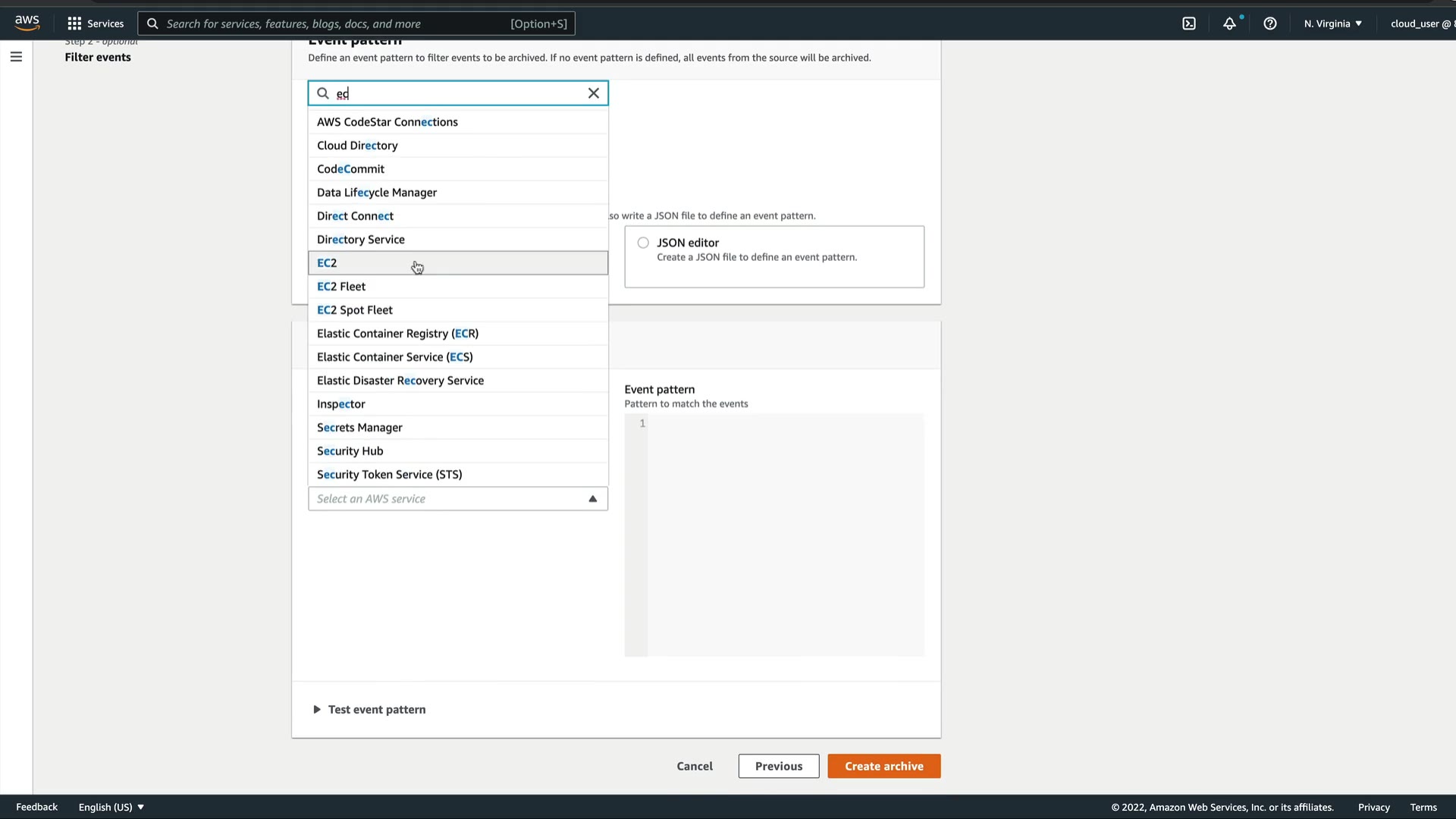Image resolution: width=1456 pixels, height=819 pixels.
Task: Select the JSON editor radio option
Action: tap(643, 243)
